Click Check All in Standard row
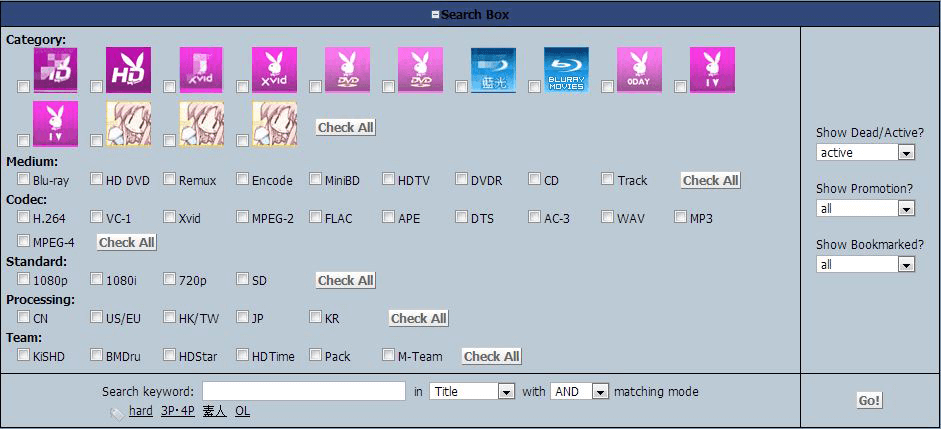The width and height of the screenshot is (941, 429). click(x=346, y=281)
